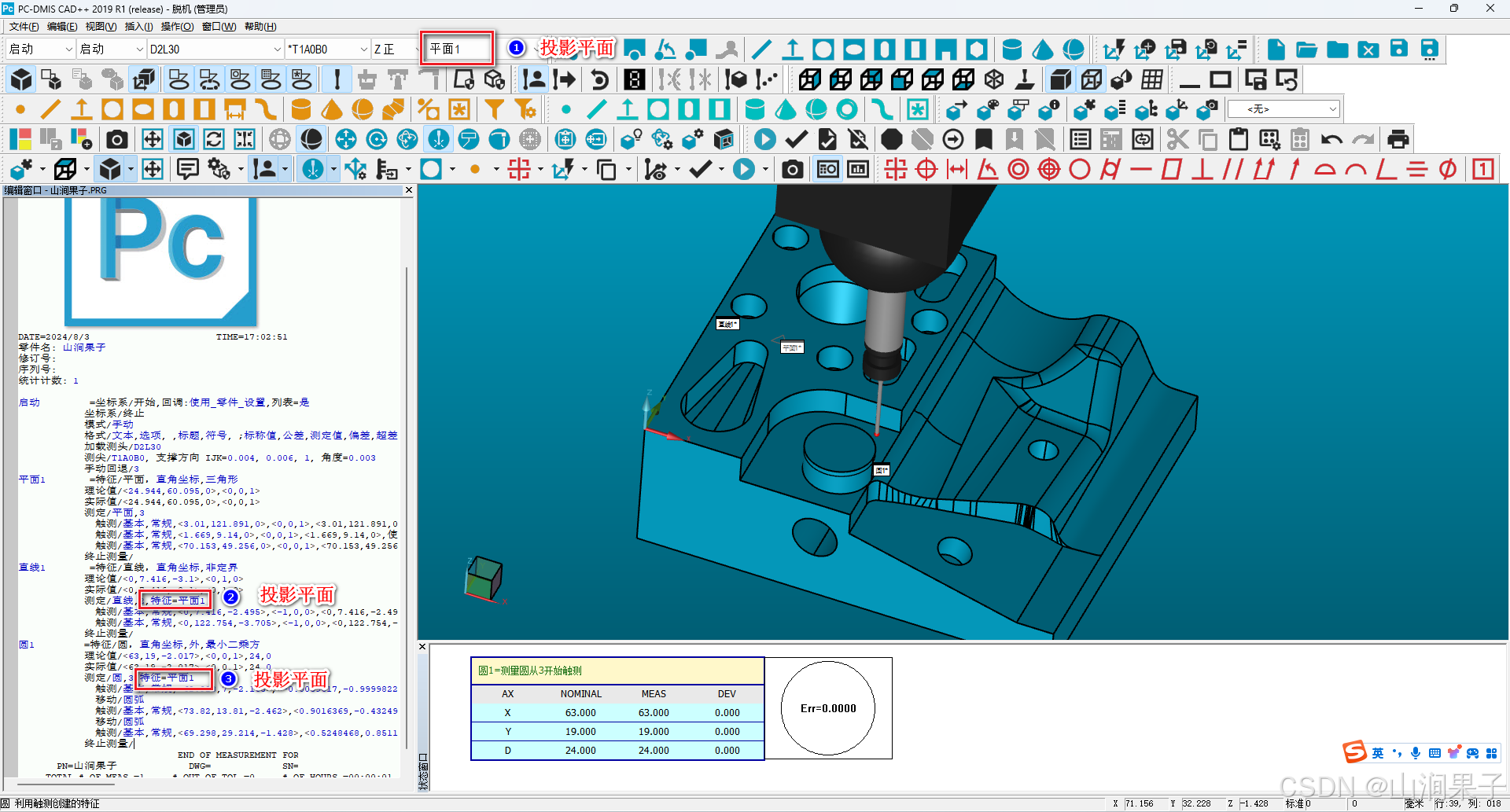This screenshot has height=812, width=1510.
Task: Click the scissors Cut icon
Action: click(1177, 139)
